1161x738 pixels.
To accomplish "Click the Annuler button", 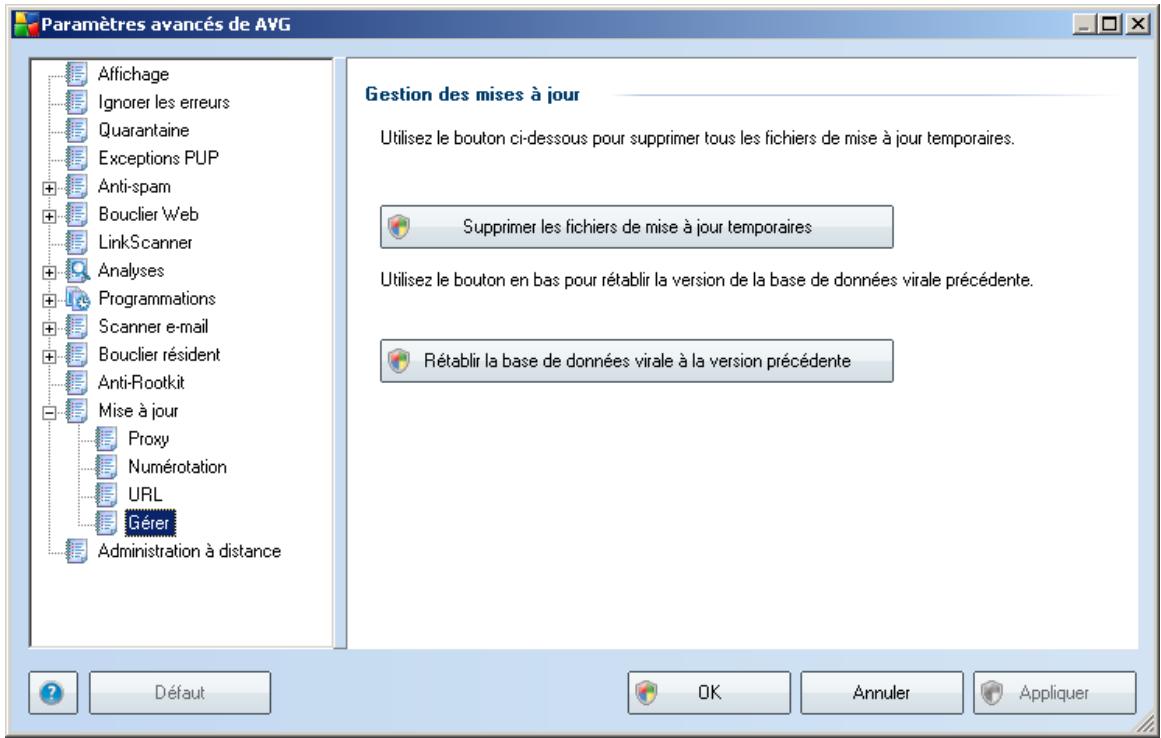I will (x=881, y=693).
